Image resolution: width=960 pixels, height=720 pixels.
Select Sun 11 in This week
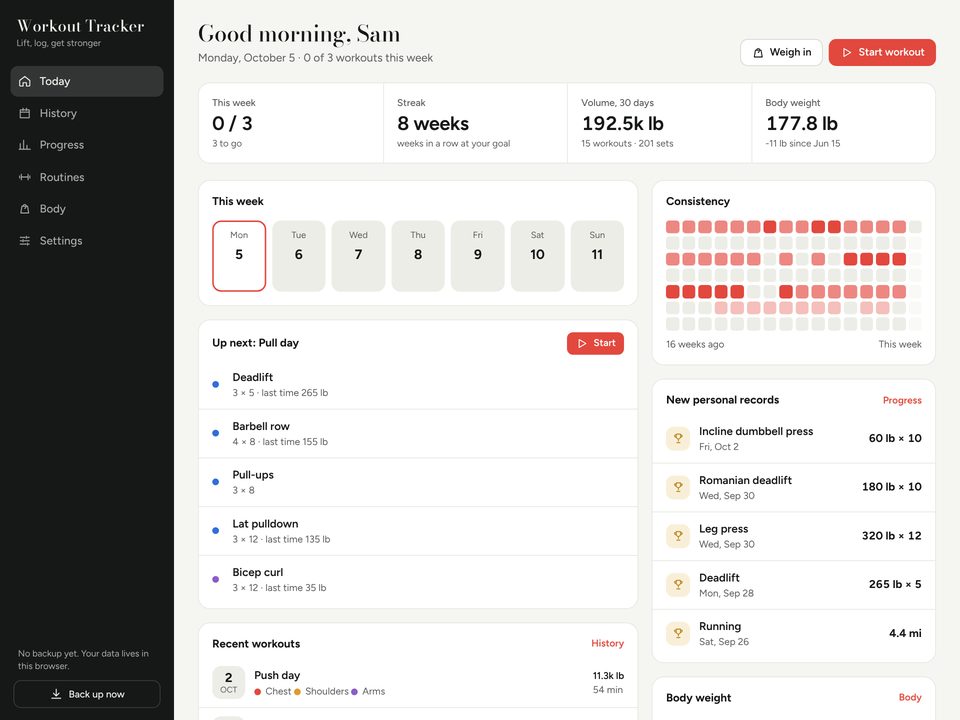[597, 256]
